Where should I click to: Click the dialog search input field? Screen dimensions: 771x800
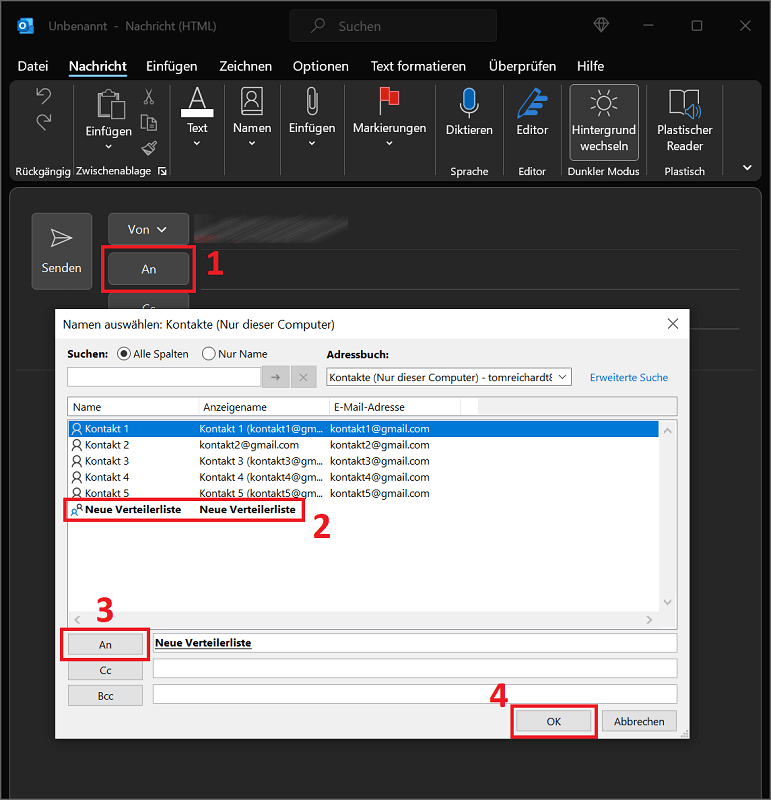coord(164,378)
